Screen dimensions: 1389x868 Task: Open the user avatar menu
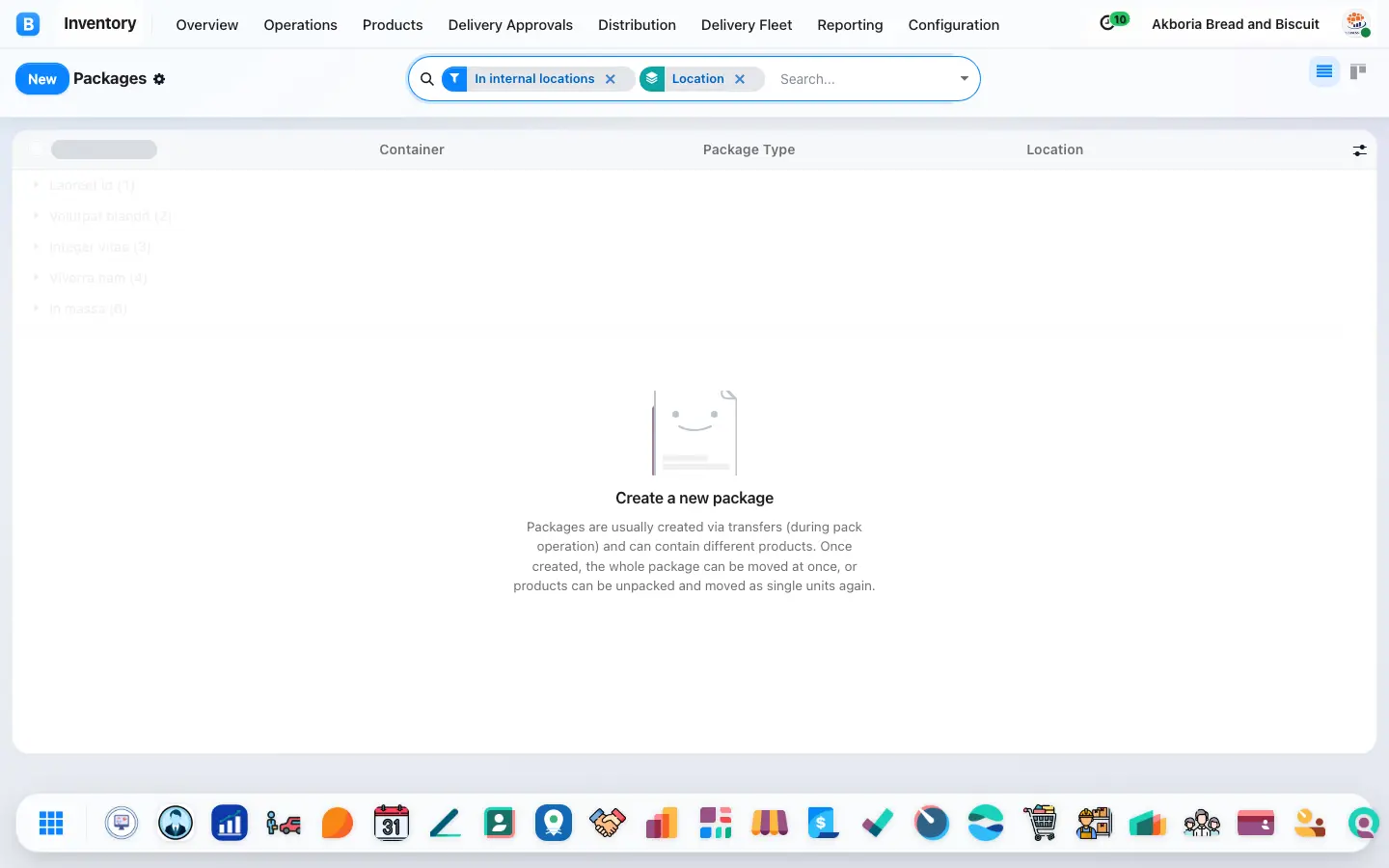pos(1357,24)
